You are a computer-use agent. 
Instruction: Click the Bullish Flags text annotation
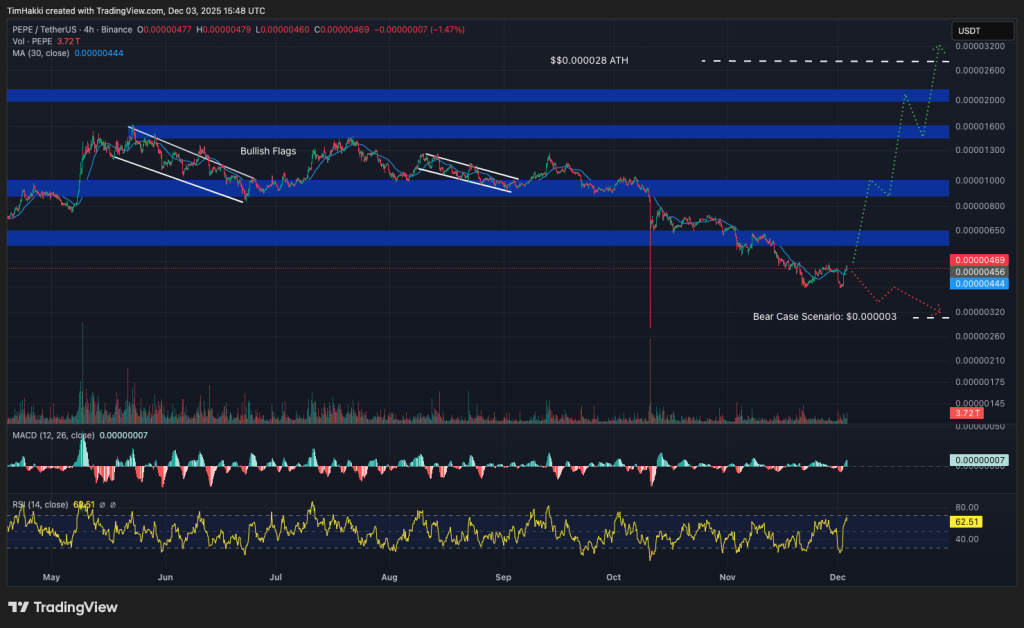point(267,151)
